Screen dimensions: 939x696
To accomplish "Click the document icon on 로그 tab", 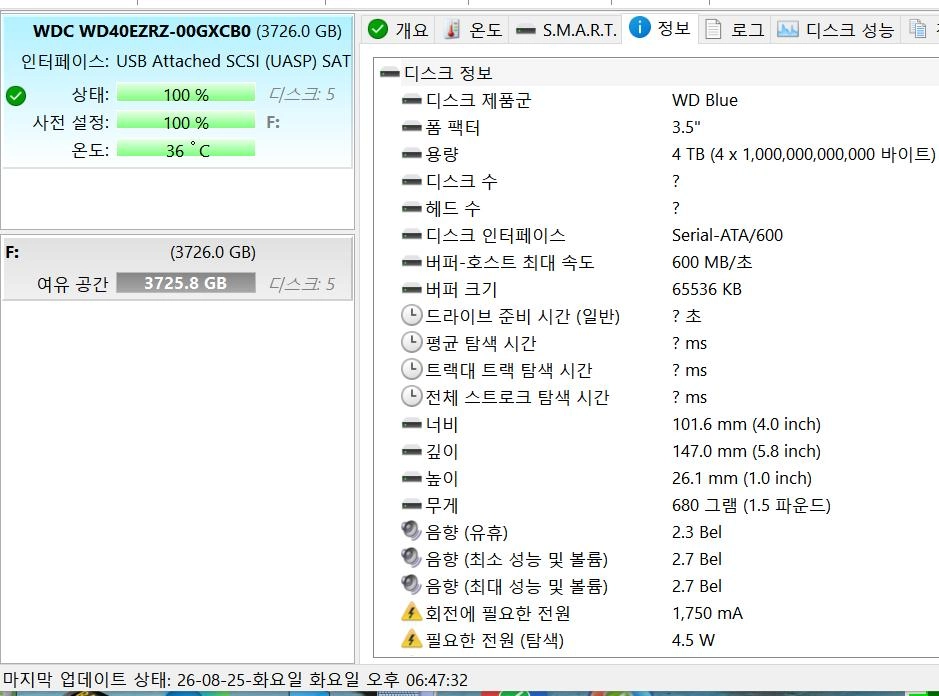I will point(713,29).
